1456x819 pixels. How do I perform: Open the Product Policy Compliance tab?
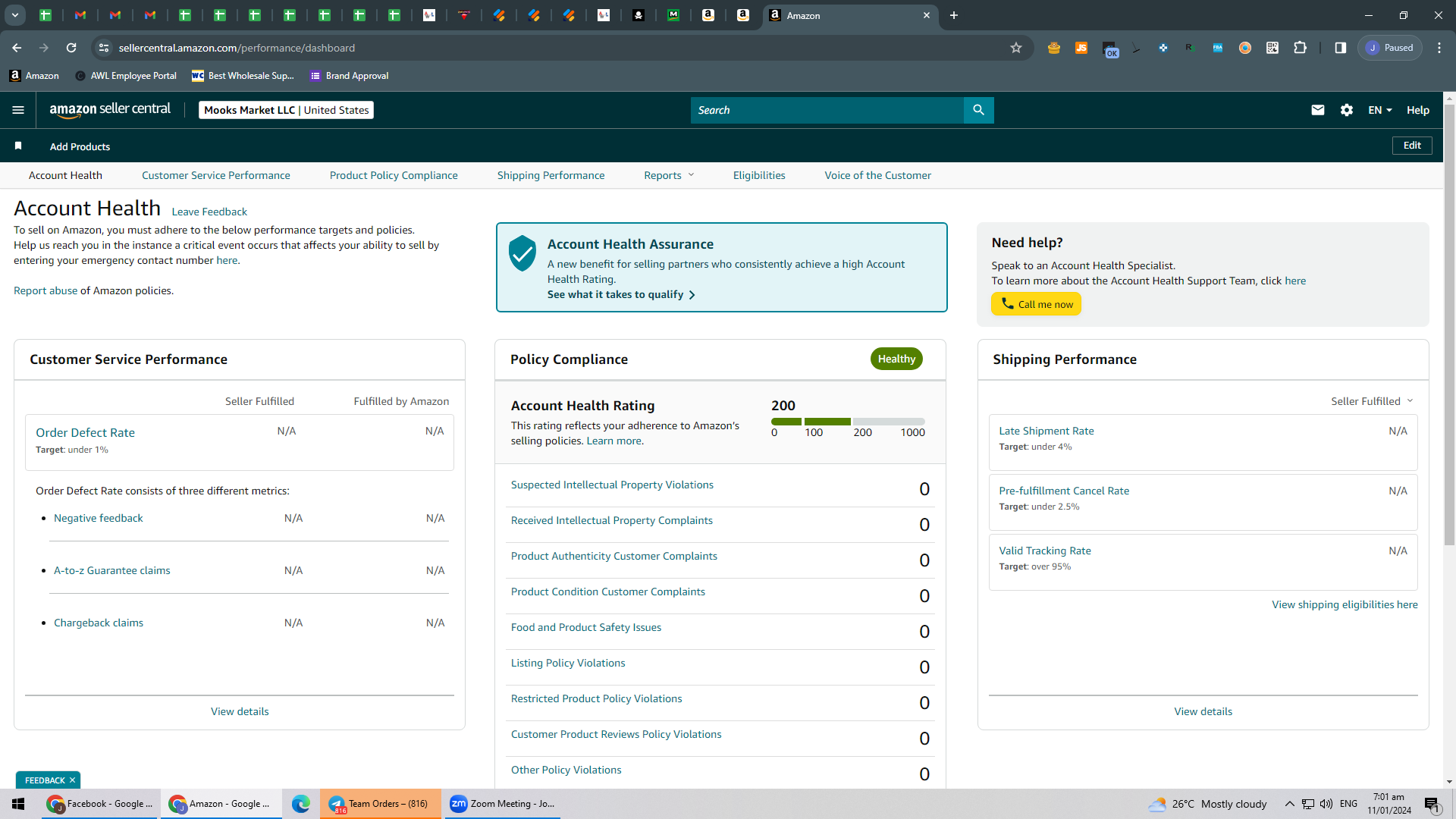click(394, 175)
